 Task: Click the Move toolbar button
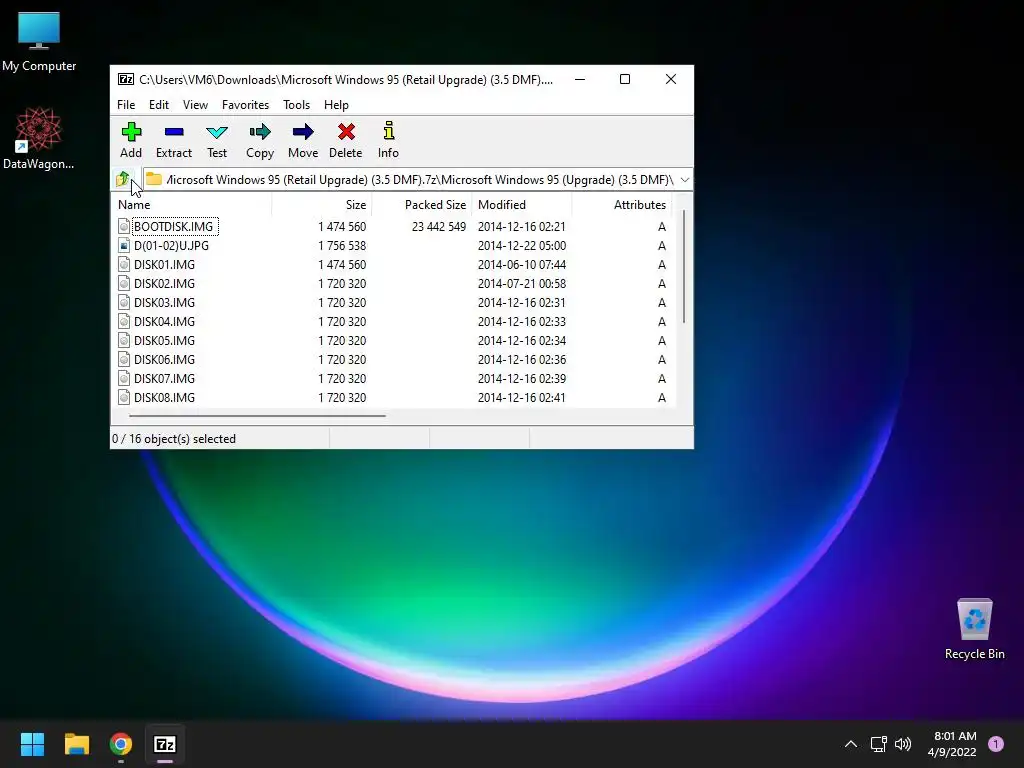tap(303, 140)
